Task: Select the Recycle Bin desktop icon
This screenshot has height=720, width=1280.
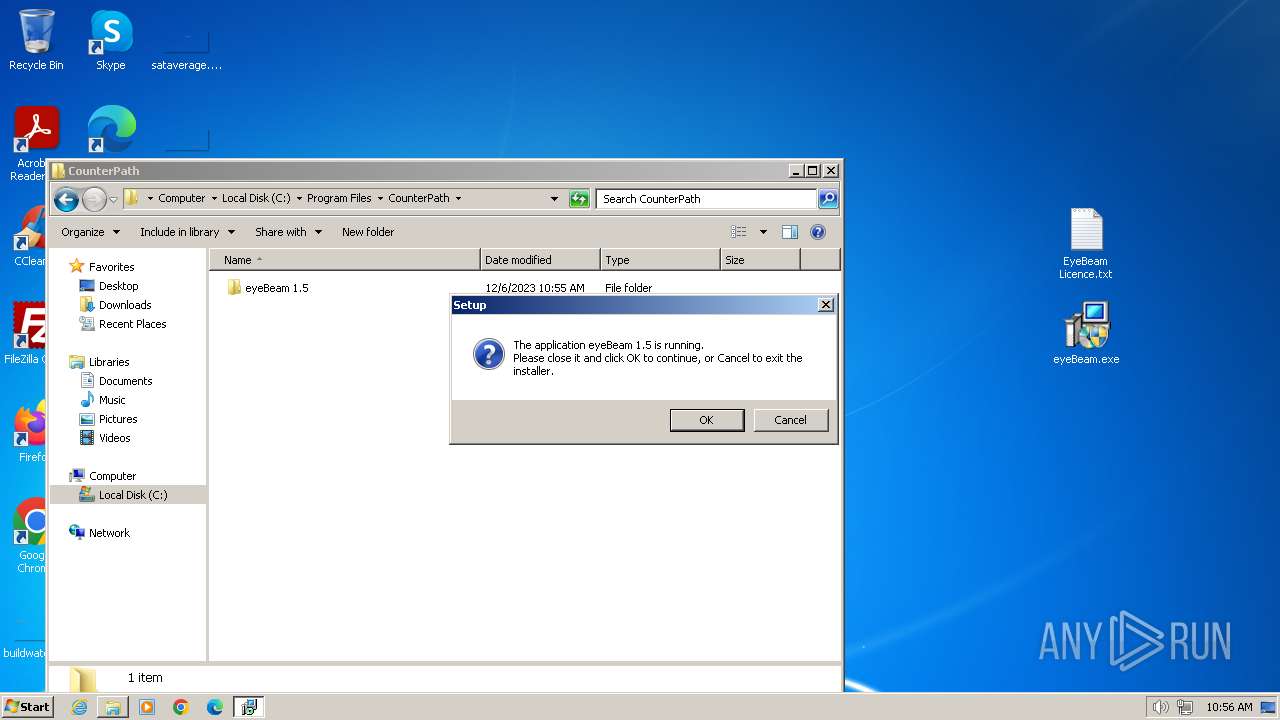Action: tap(36, 40)
